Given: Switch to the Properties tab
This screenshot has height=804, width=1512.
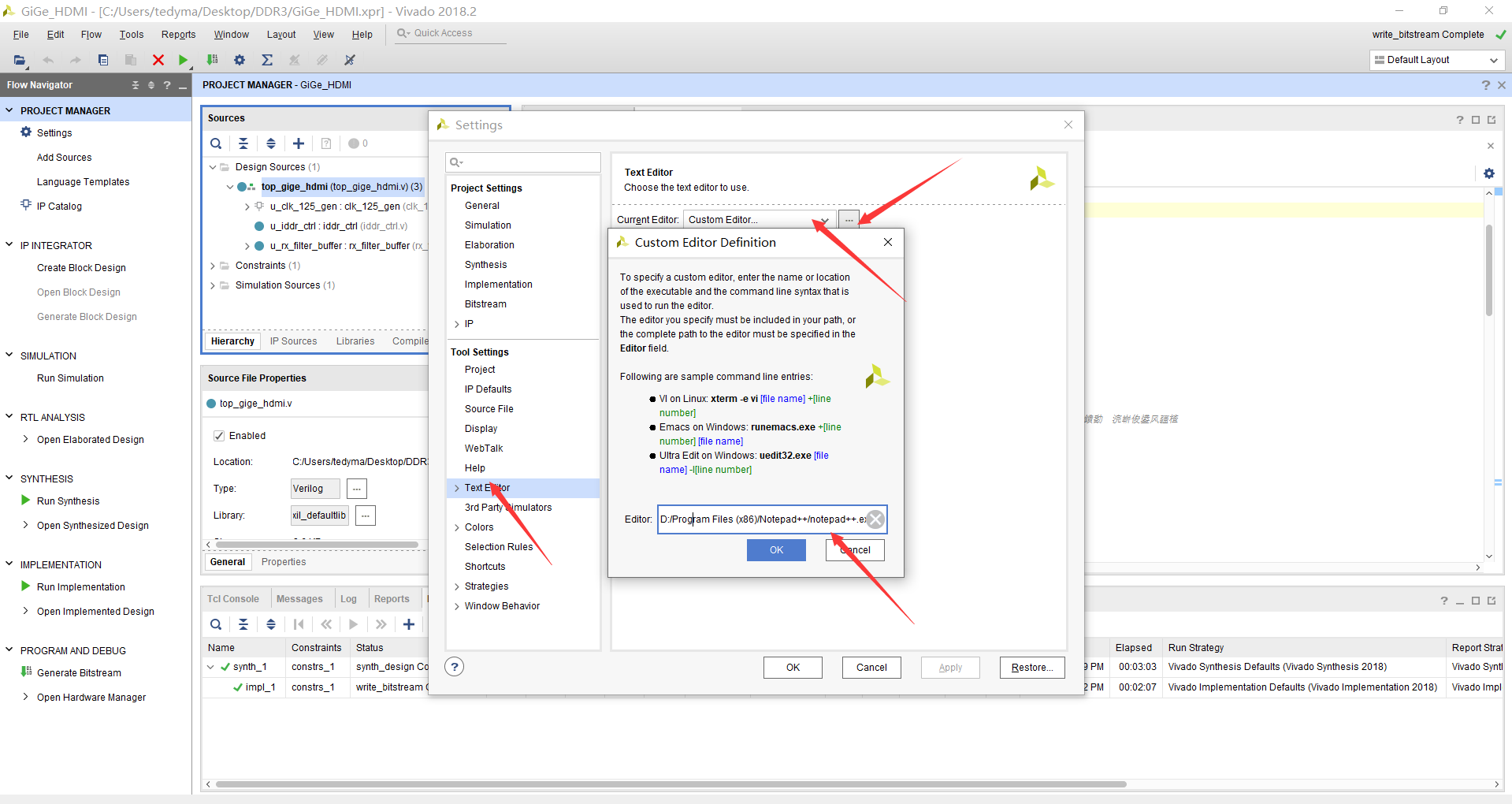Looking at the screenshot, I should [284, 562].
